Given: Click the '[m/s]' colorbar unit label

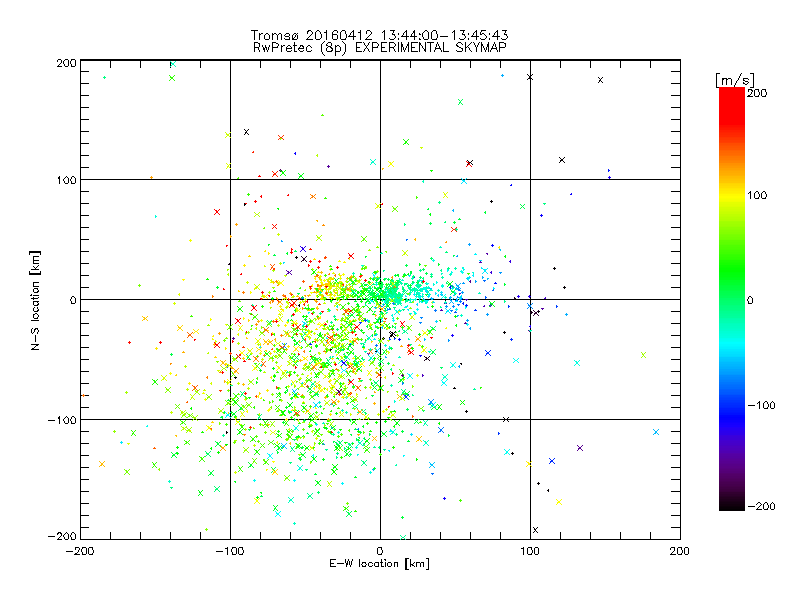Looking at the screenshot, I should point(735,80).
